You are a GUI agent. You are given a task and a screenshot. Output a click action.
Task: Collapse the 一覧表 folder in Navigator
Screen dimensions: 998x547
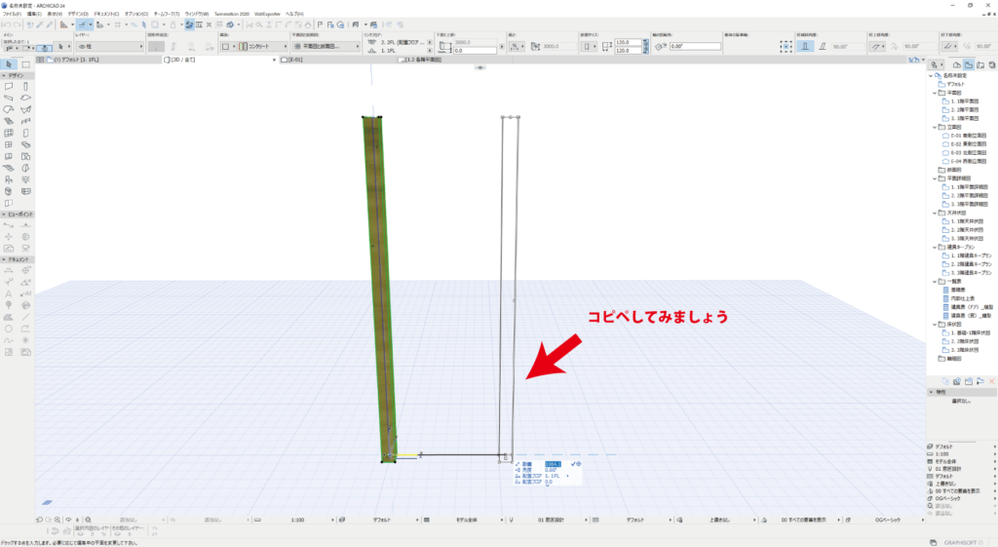pos(935,281)
